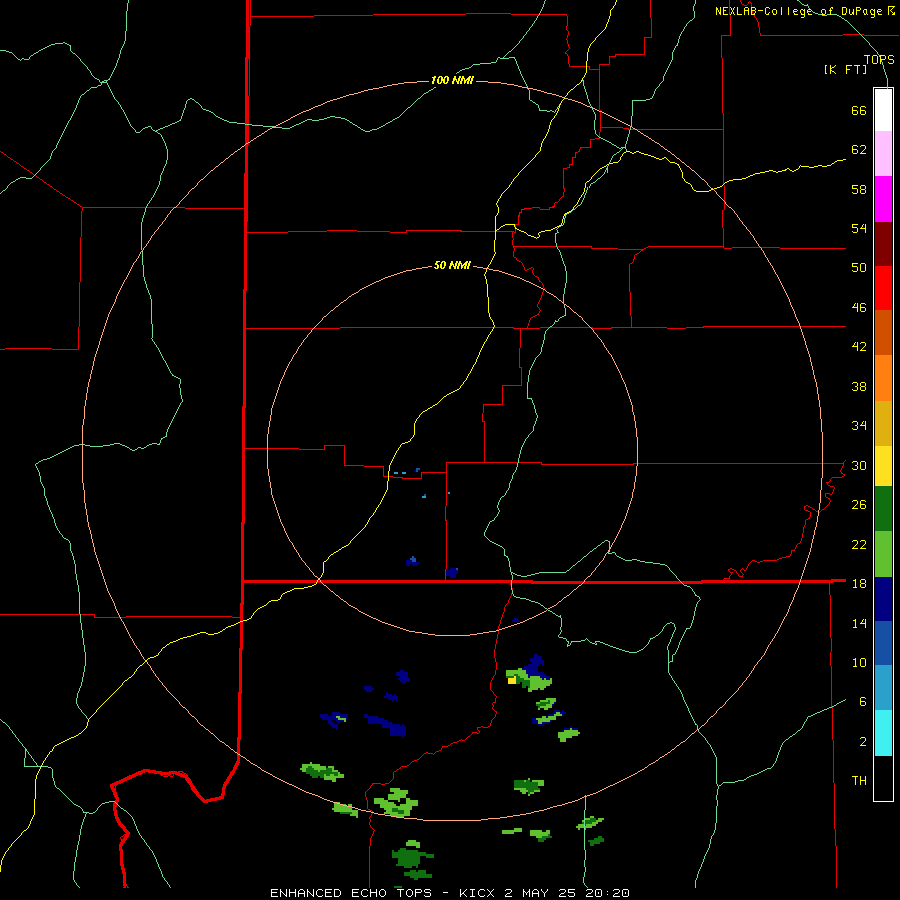
Task: Click the legend value '62'
Action: pos(859,150)
